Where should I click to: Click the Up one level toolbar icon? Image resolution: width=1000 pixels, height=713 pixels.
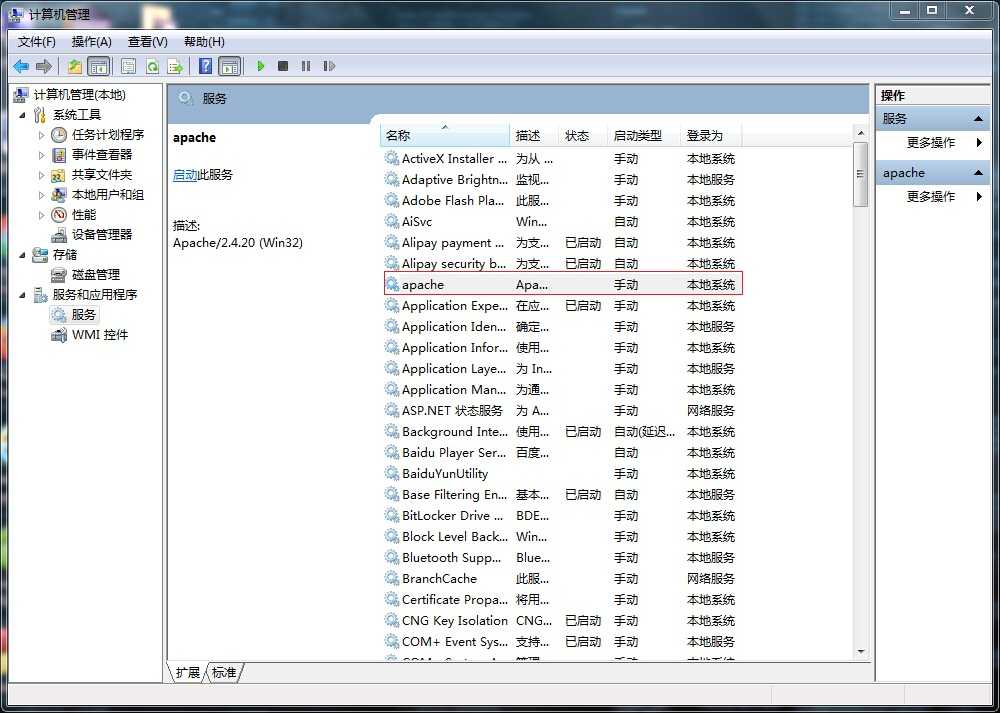(75, 66)
